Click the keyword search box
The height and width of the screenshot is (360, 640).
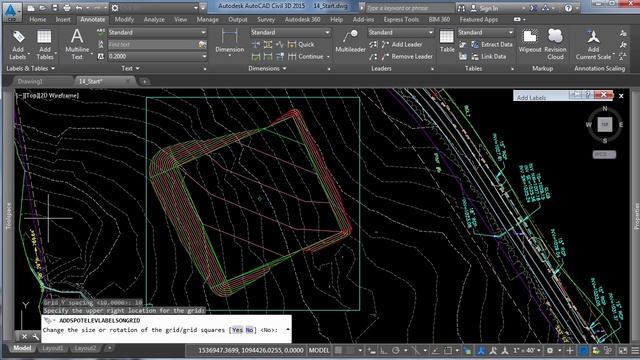[x=409, y=8]
